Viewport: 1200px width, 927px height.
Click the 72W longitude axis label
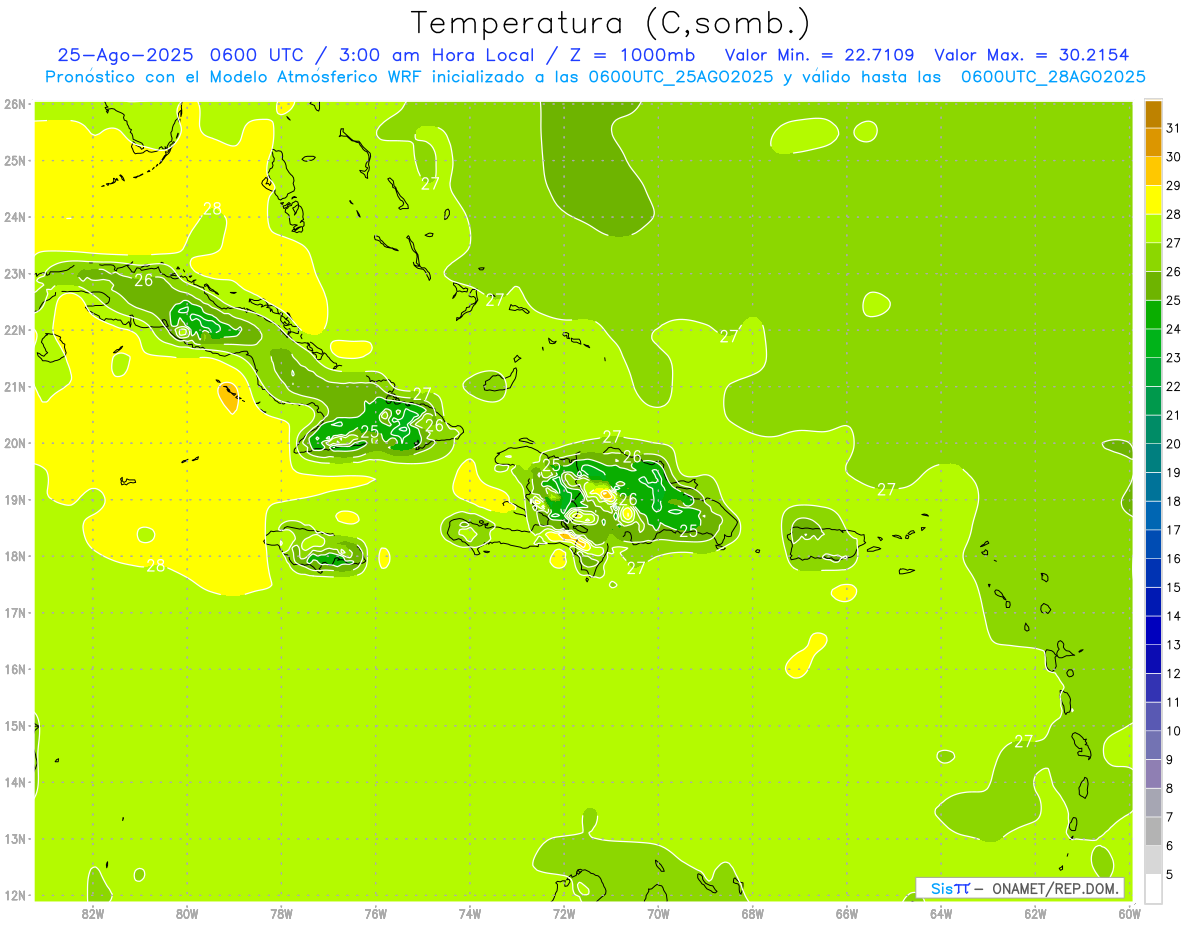[x=564, y=913]
